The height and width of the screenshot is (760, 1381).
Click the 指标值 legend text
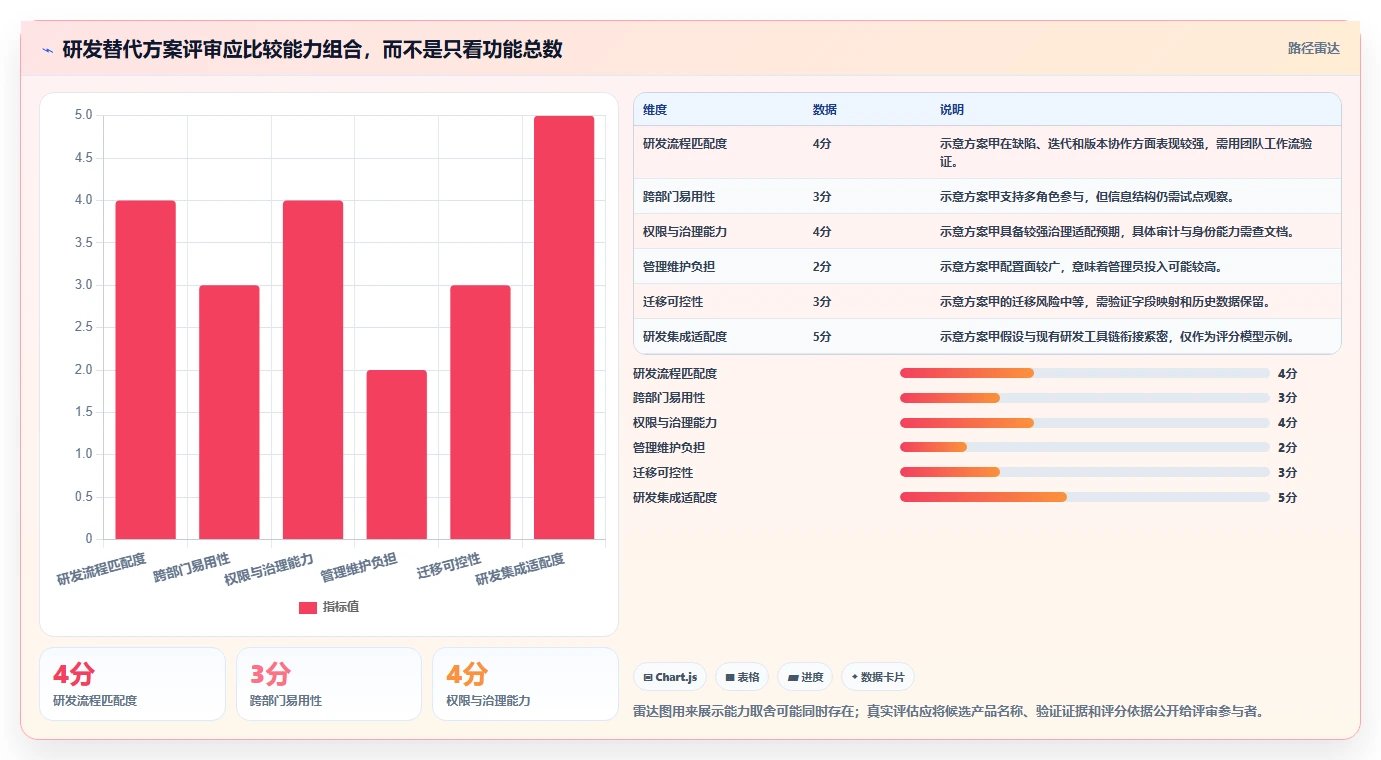tap(341, 607)
